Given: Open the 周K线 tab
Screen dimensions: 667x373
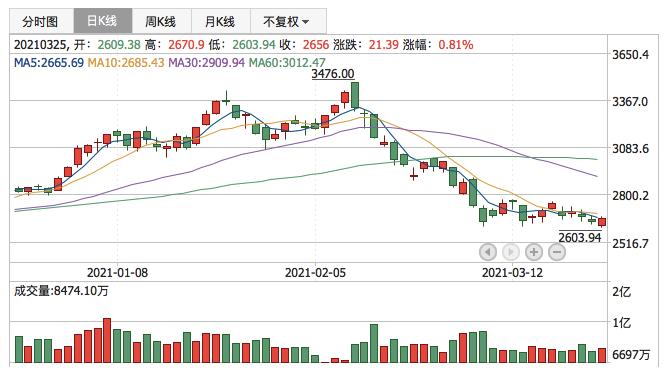Looking at the screenshot, I should point(162,21).
